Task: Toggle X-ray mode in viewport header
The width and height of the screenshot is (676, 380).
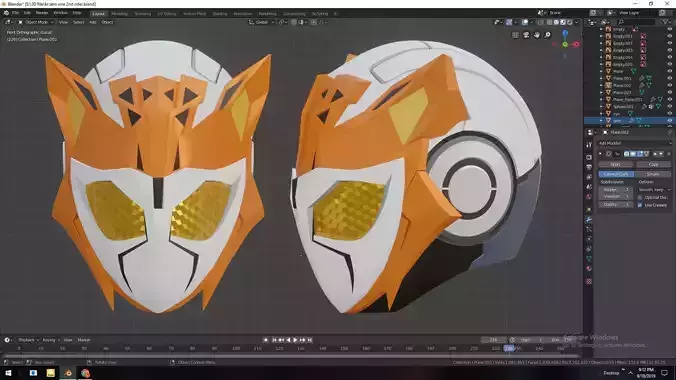Action: click(x=541, y=22)
